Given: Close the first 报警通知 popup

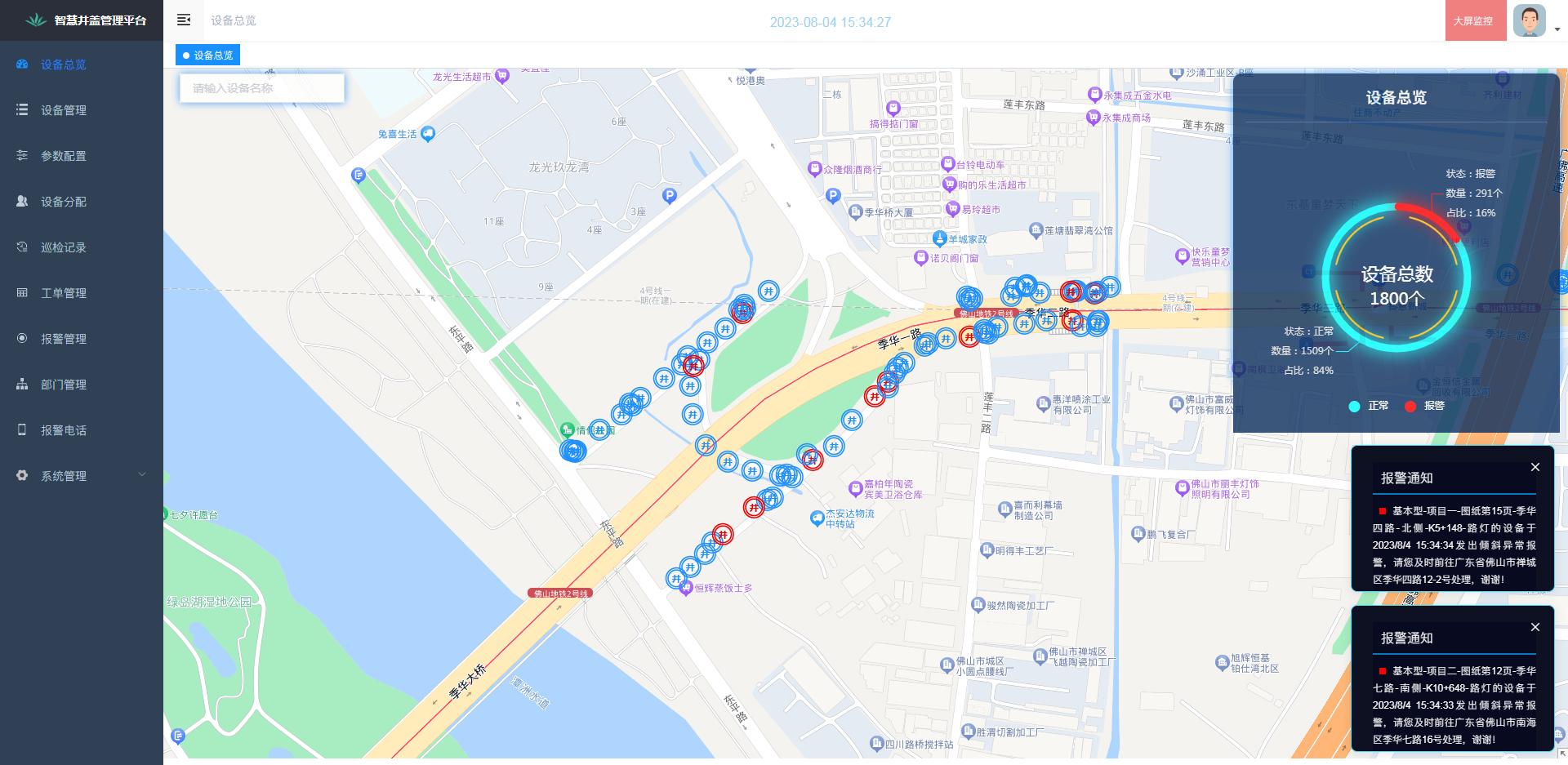Looking at the screenshot, I should pos(1535,467).
